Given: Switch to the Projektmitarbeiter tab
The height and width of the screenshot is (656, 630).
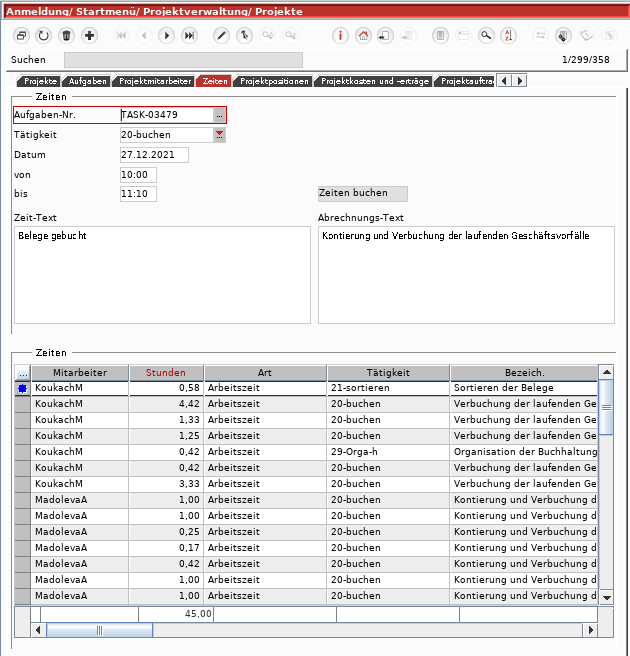Looking at the screenshot, I should pos(153,81).
